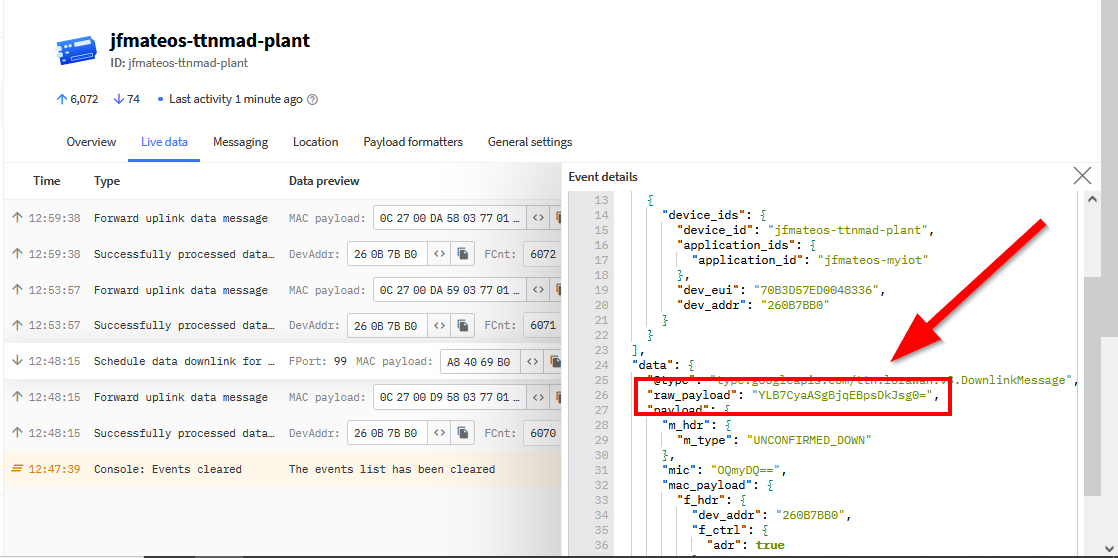
Task: Select Schedule data downlink event at 12:48:15
Action: [282, 361]
